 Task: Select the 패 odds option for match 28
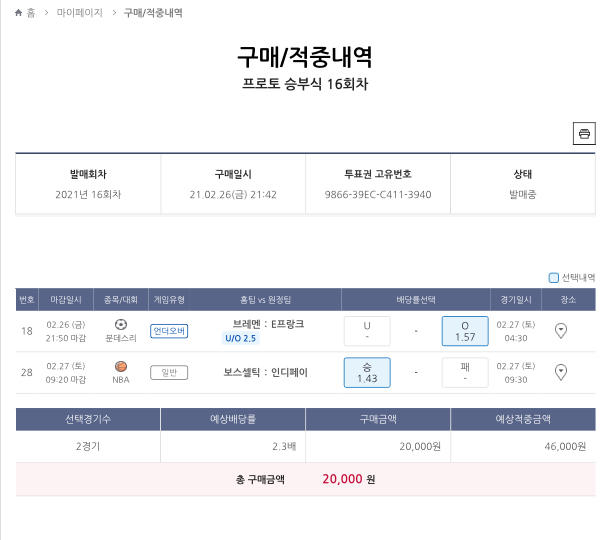(464, 372)
